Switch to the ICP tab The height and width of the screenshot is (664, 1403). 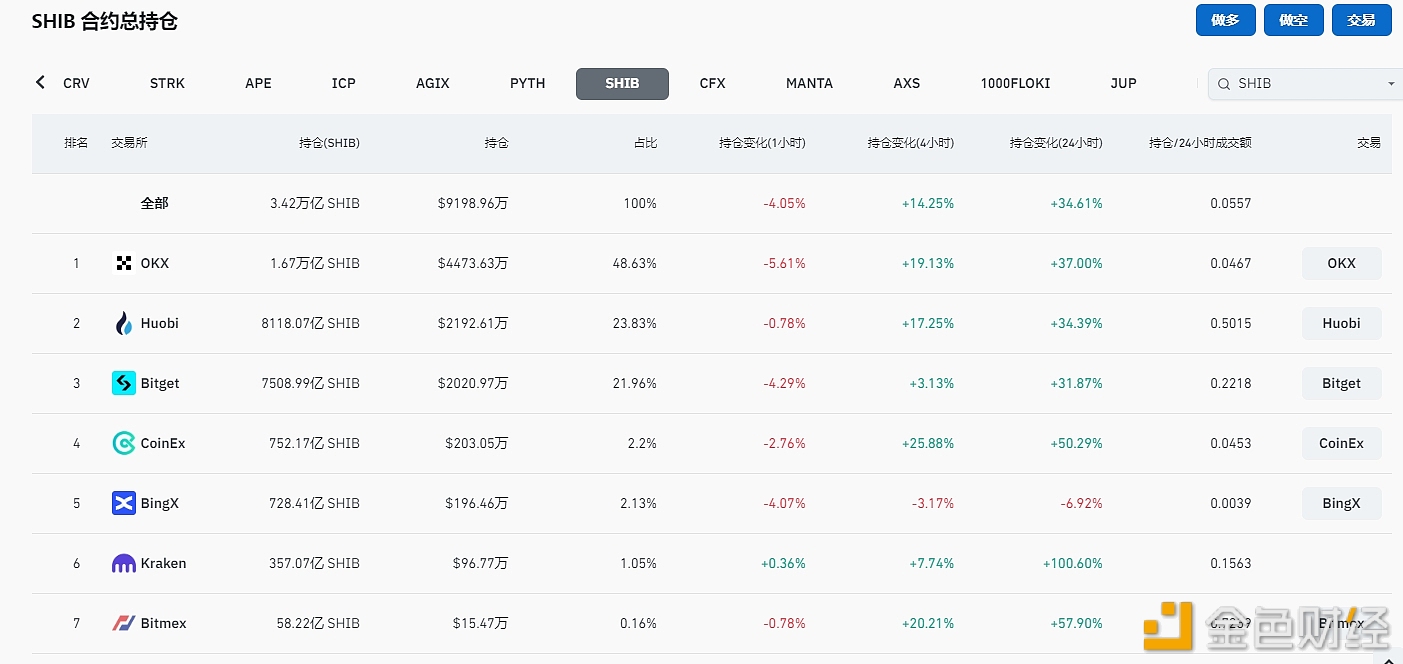coord(344,84)
